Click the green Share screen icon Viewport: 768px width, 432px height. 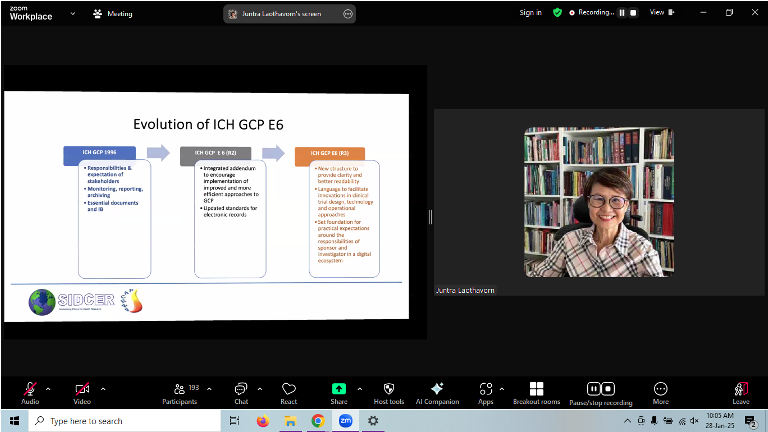point(338,389)
